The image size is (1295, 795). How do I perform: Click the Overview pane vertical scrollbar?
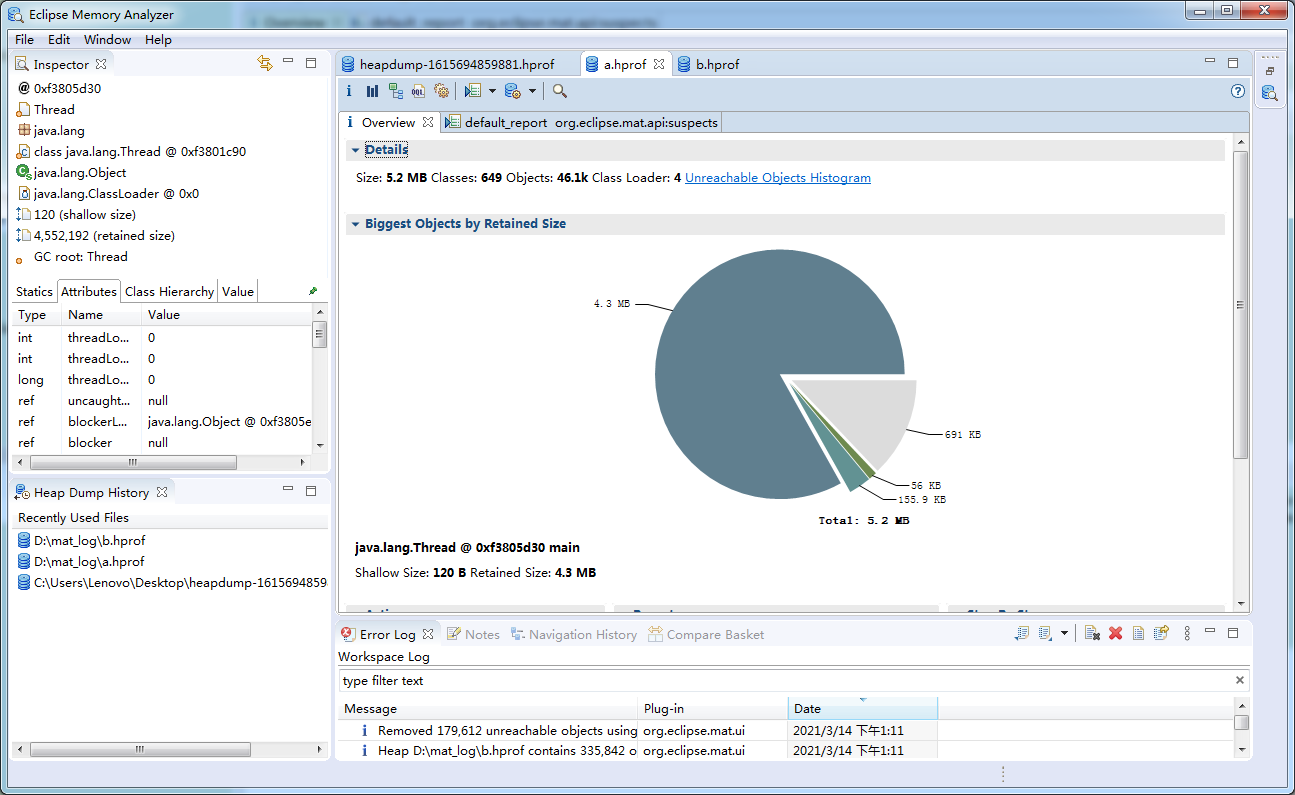click(x=1241, y=305)
